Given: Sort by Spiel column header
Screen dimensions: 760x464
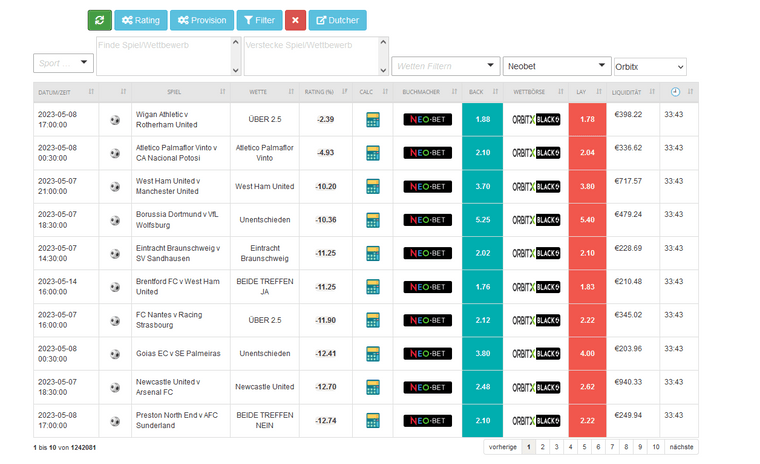Looking at the screenshot, I should [181, 92].
